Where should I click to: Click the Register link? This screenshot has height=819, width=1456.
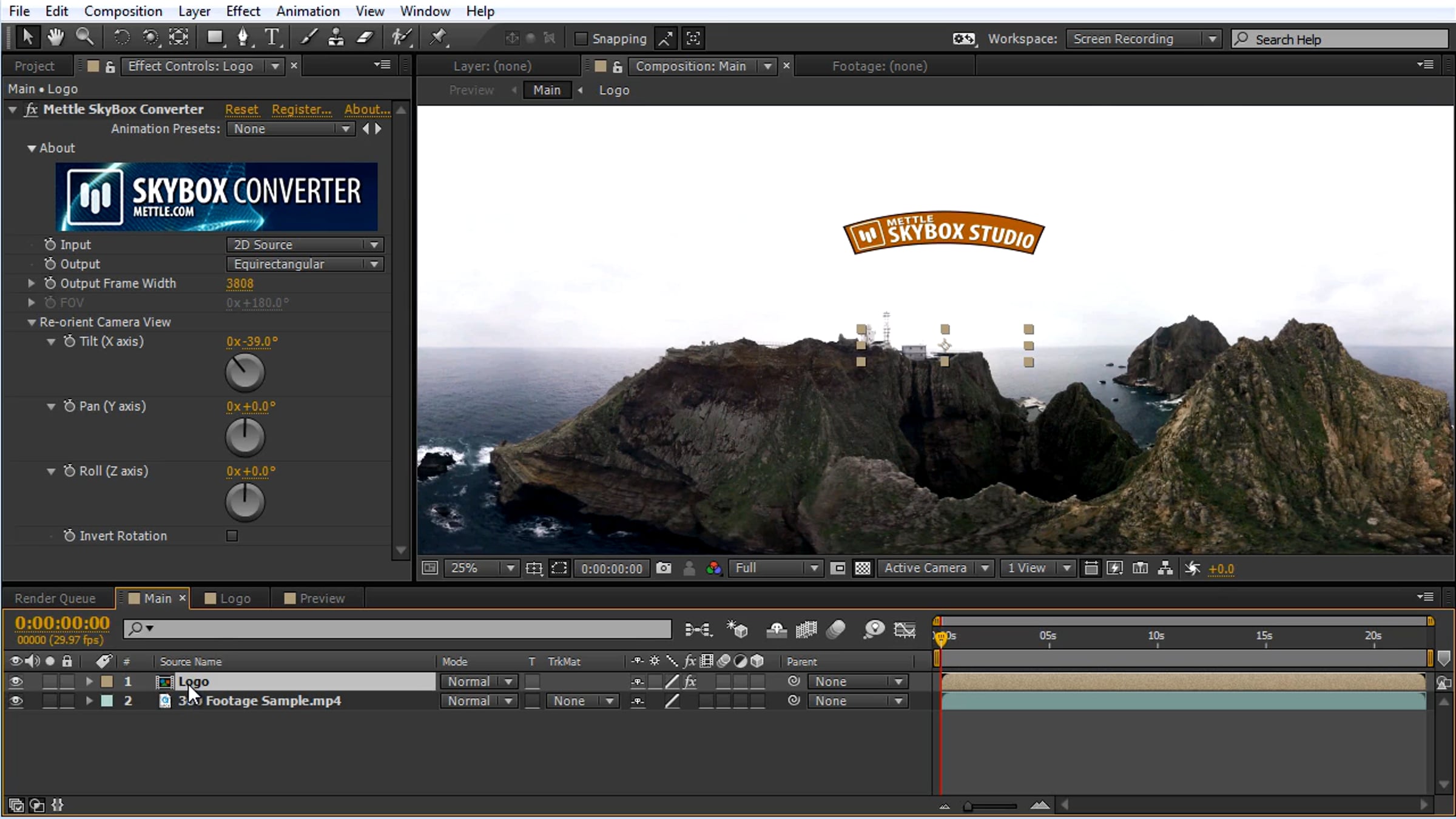point(302,109)
